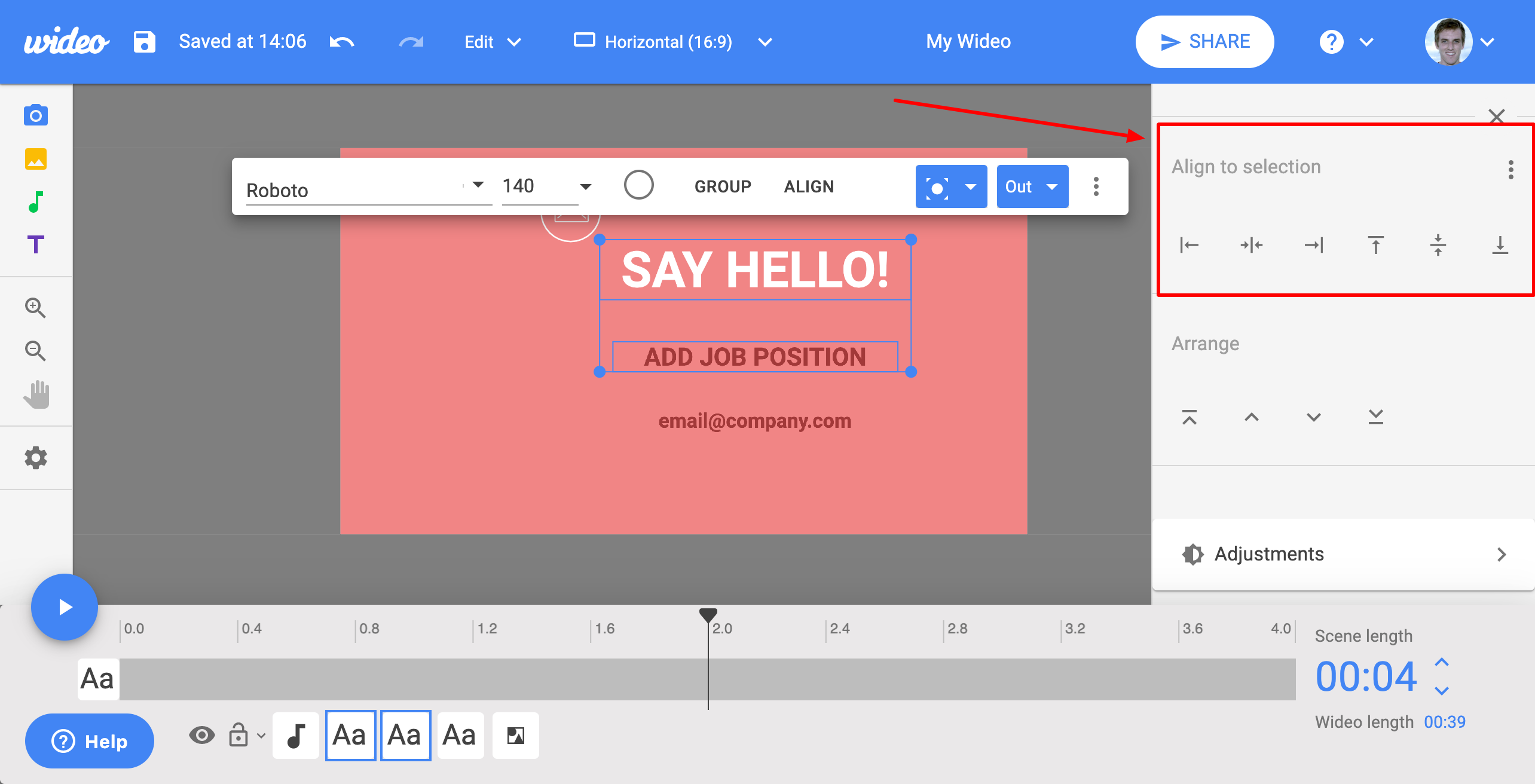
Task: Select the Text tool icon
Action: 36,244
